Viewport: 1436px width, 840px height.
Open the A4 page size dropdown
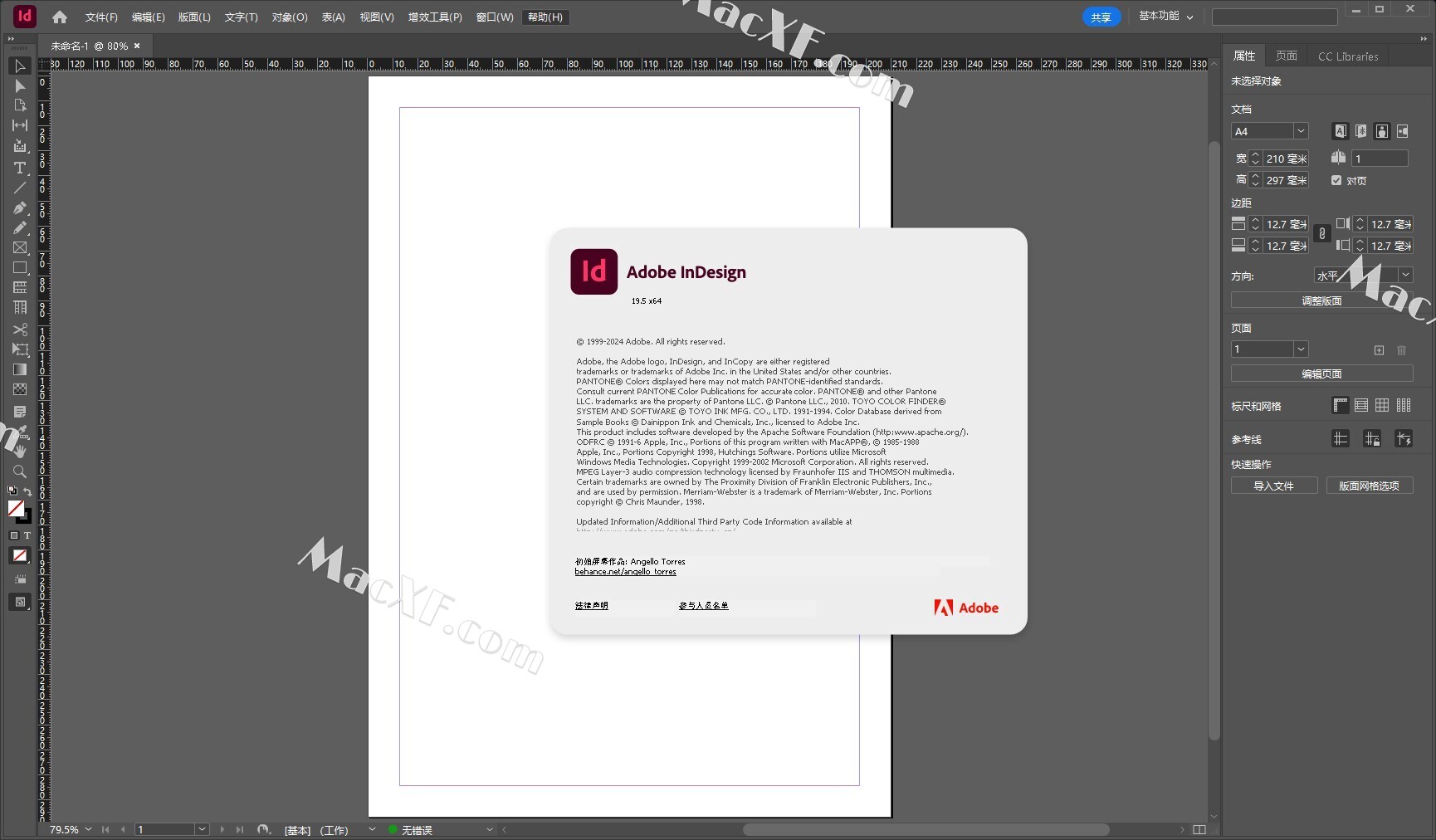pyautogui.click(x=1301, y=131)
